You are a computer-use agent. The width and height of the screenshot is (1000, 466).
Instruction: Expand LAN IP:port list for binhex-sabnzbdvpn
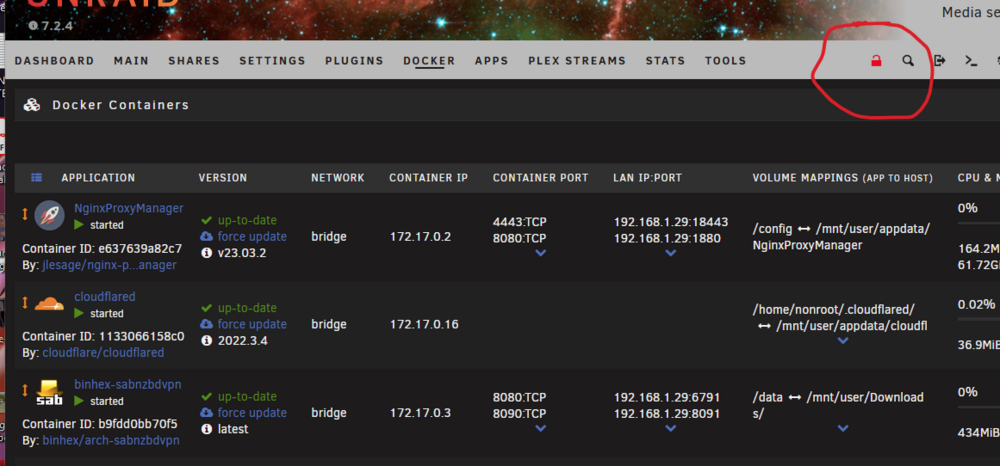(x=670, y=429)
